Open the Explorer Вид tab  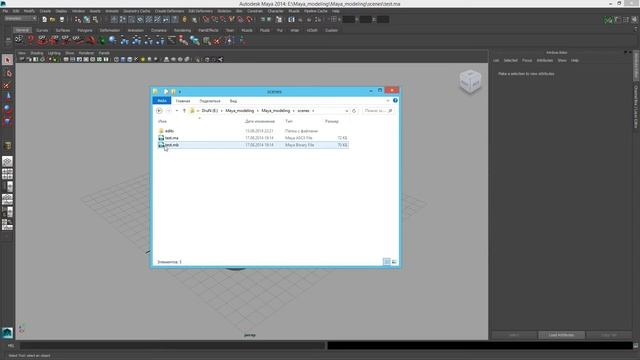coord(233,101)
